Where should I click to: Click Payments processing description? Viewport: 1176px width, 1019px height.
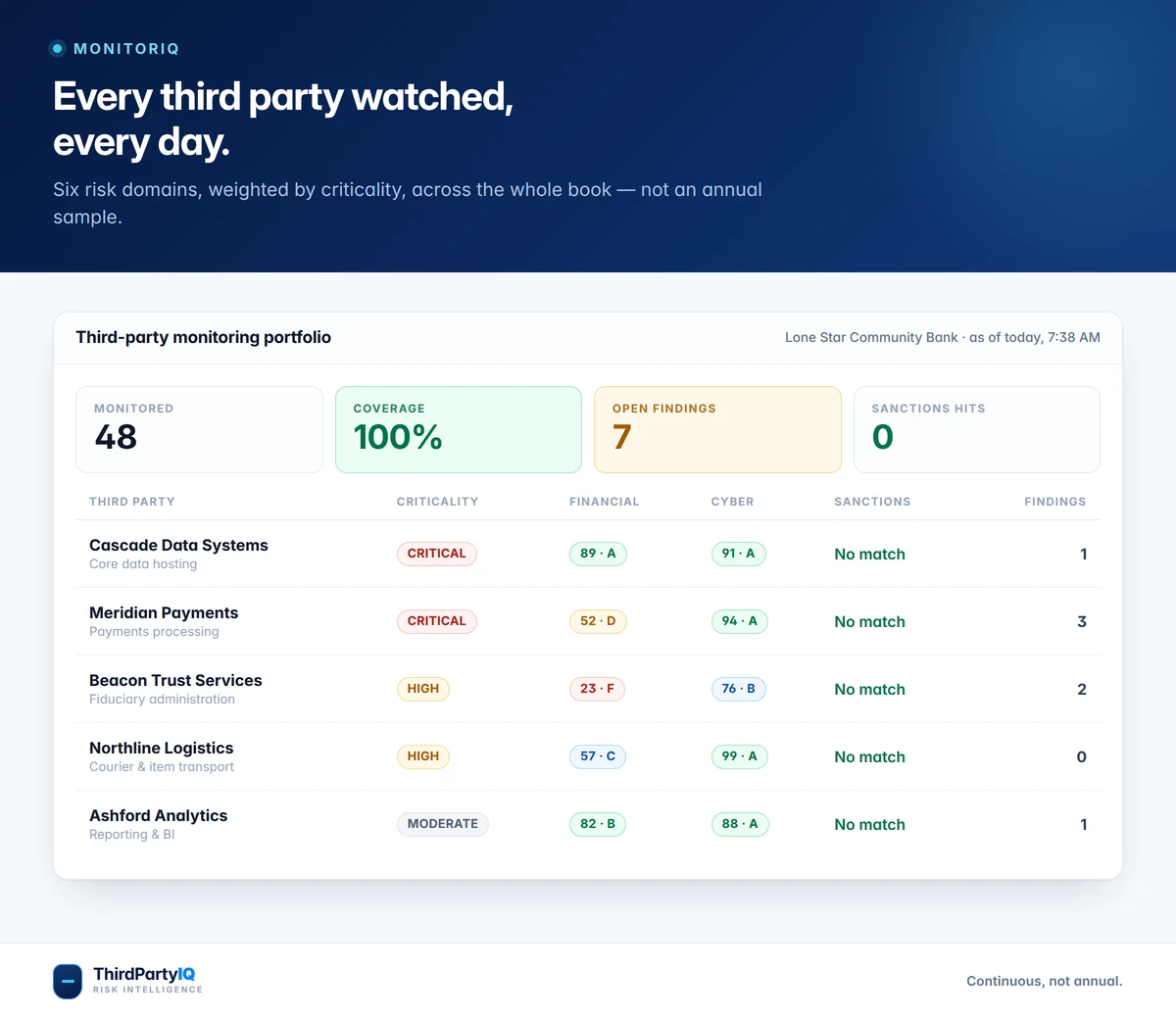tap(154, 632)
